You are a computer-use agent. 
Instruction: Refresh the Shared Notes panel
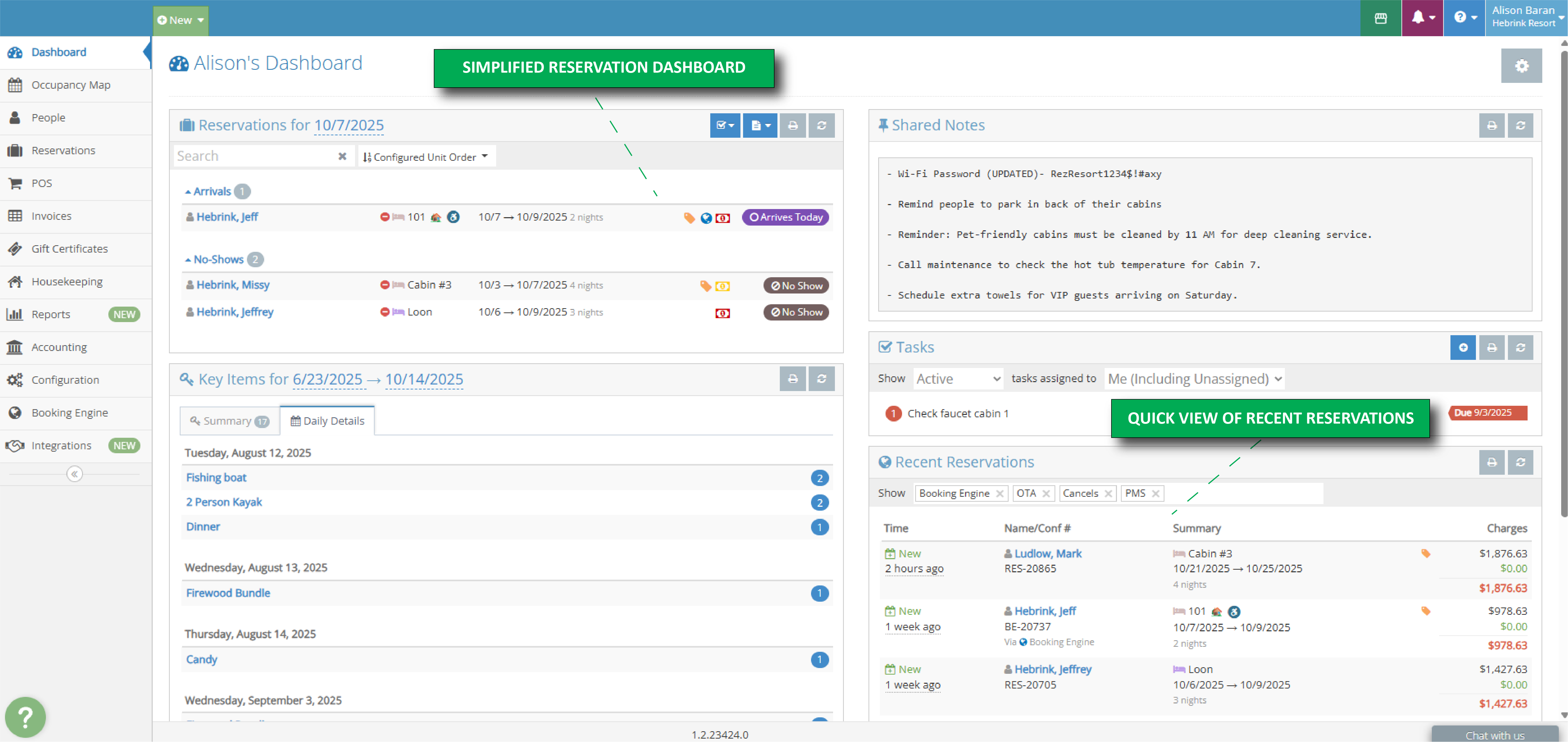1520,125
